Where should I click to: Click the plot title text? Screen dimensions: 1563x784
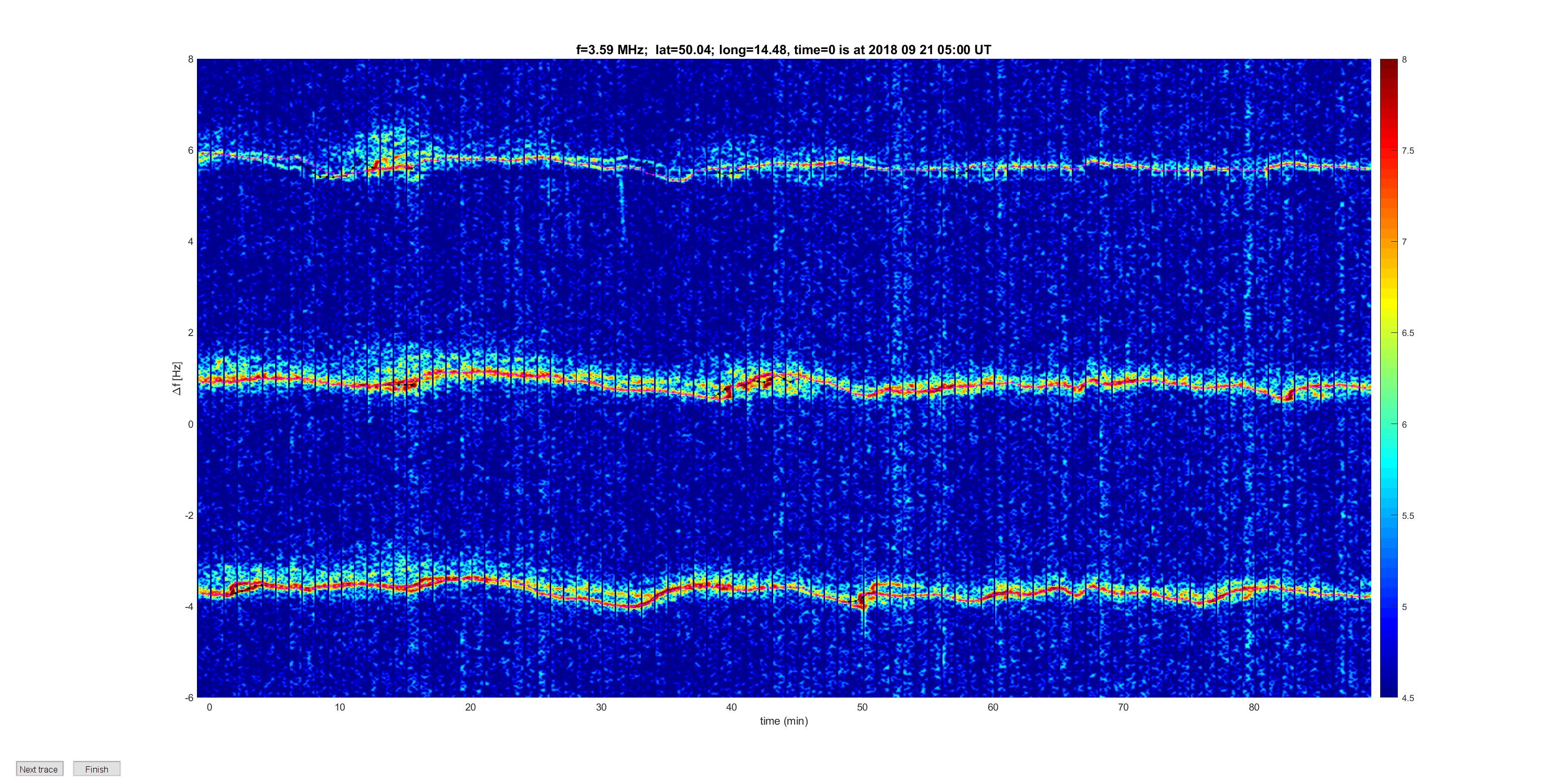783,50
